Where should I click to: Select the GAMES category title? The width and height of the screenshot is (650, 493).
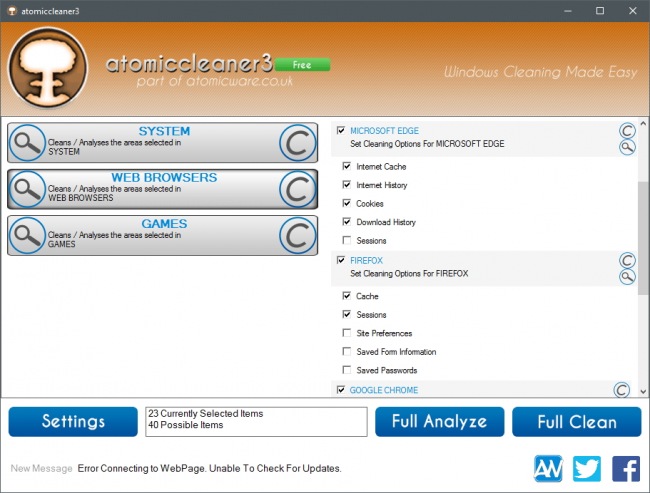pos(164,224)
